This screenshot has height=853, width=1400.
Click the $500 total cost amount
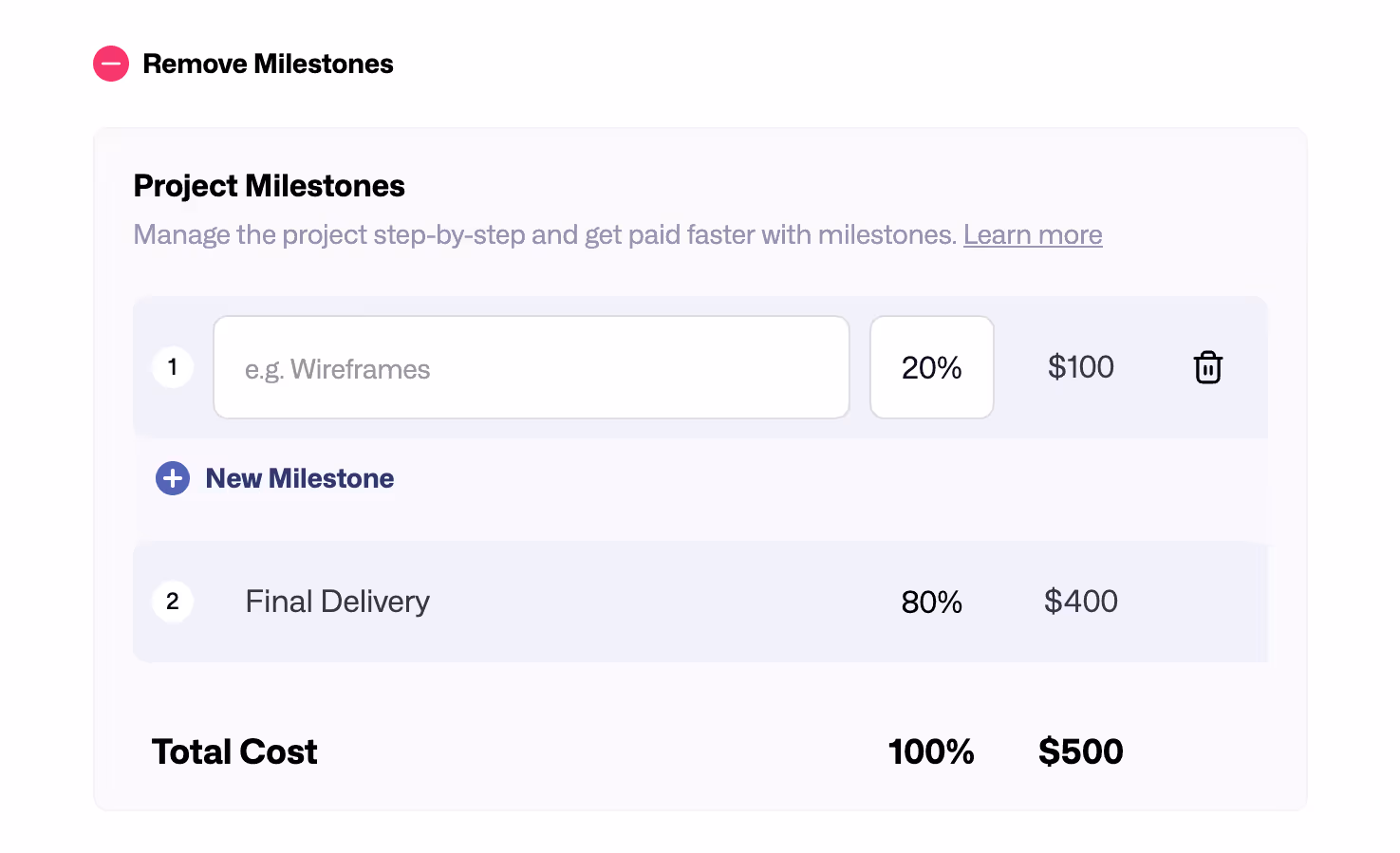click(x=1080, y=751)
